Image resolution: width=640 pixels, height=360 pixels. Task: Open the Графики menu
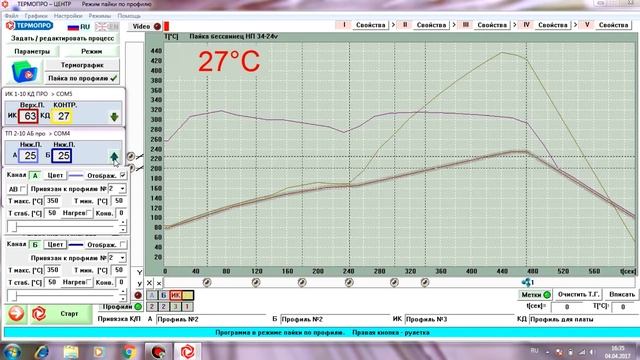36,16
